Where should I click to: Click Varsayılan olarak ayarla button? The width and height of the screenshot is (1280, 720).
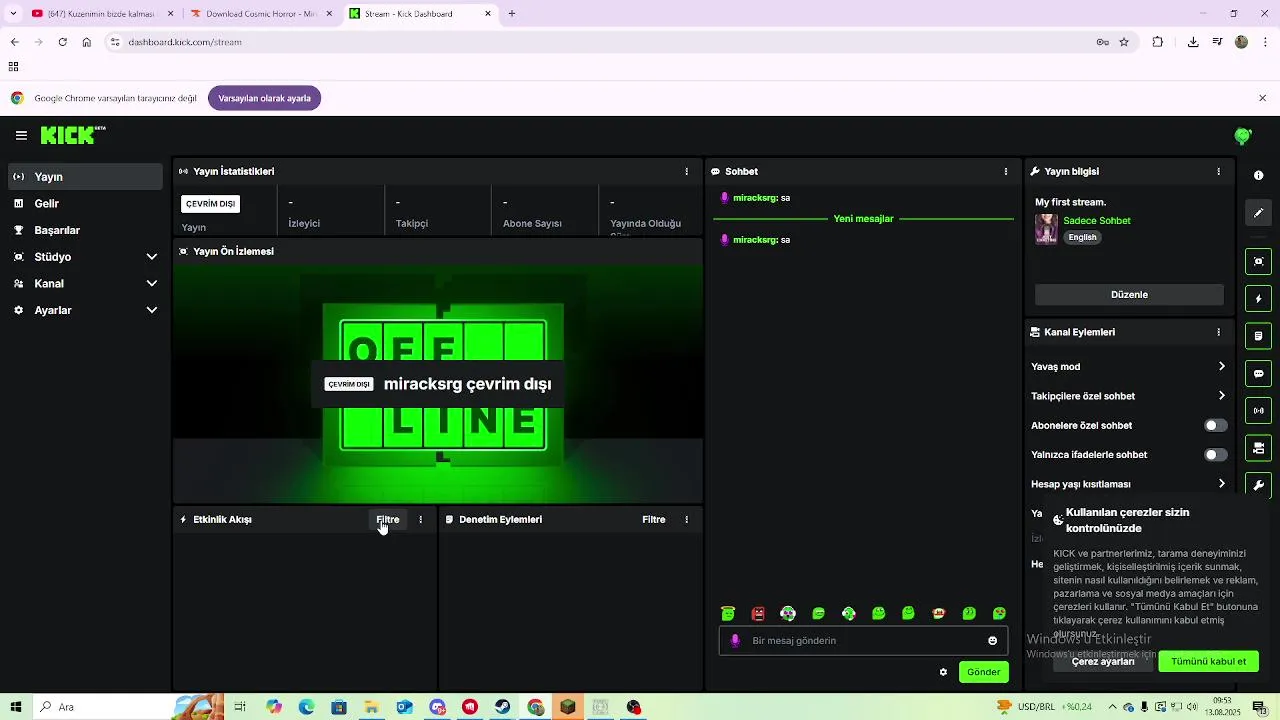[x=265, y=98]
